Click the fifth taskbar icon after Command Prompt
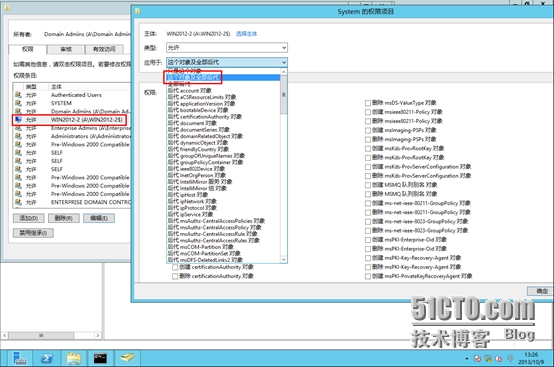 [x=127, y=358]
